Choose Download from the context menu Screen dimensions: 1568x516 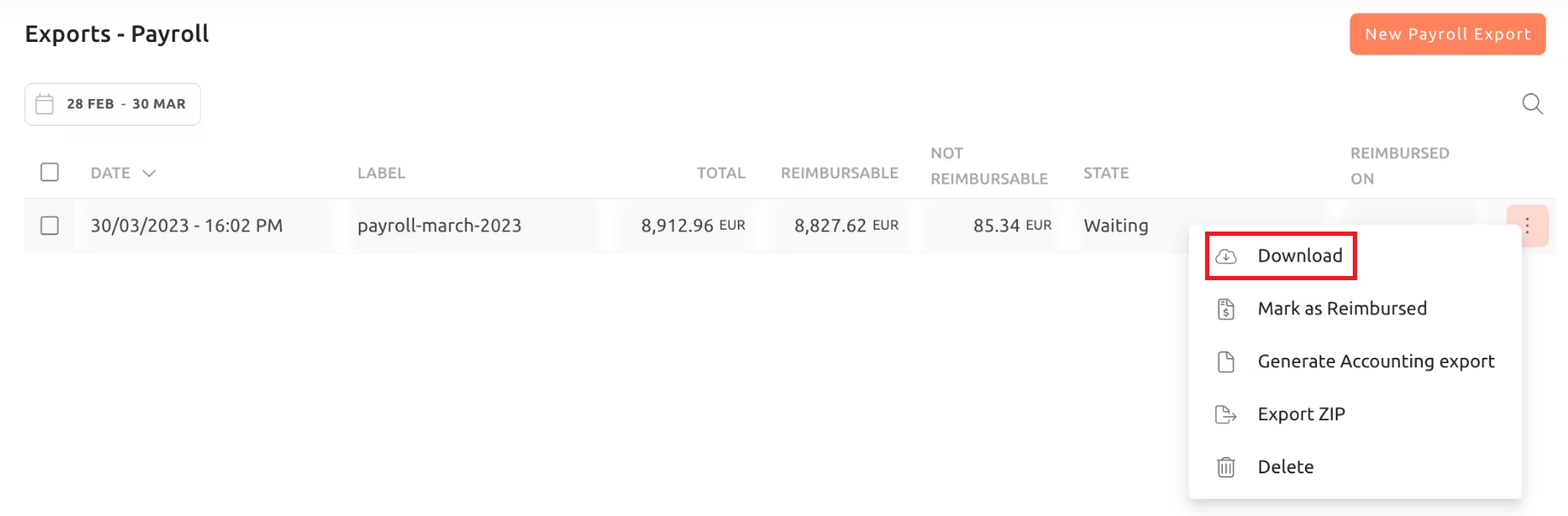[1300, 256]
